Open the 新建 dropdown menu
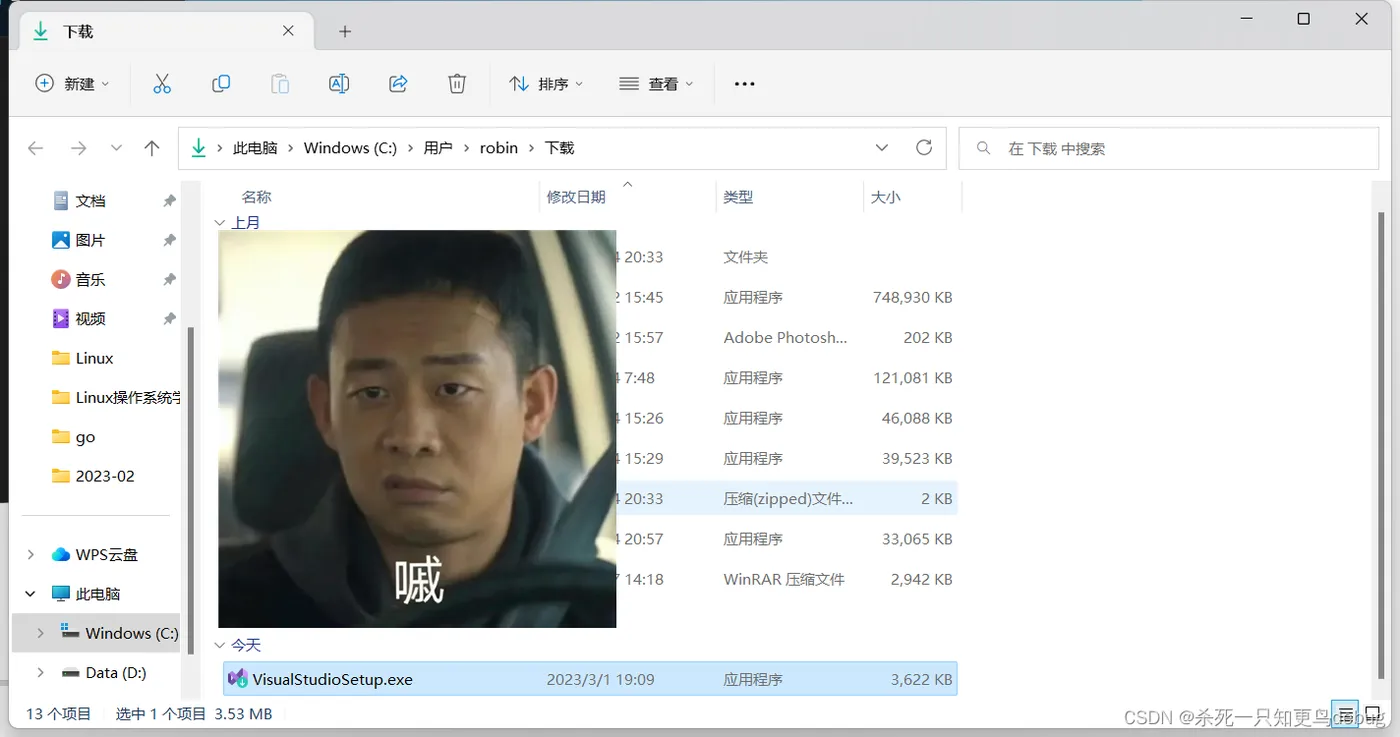Image resolution: width=1400 pixels, height=737 pixels. point(72,84)
